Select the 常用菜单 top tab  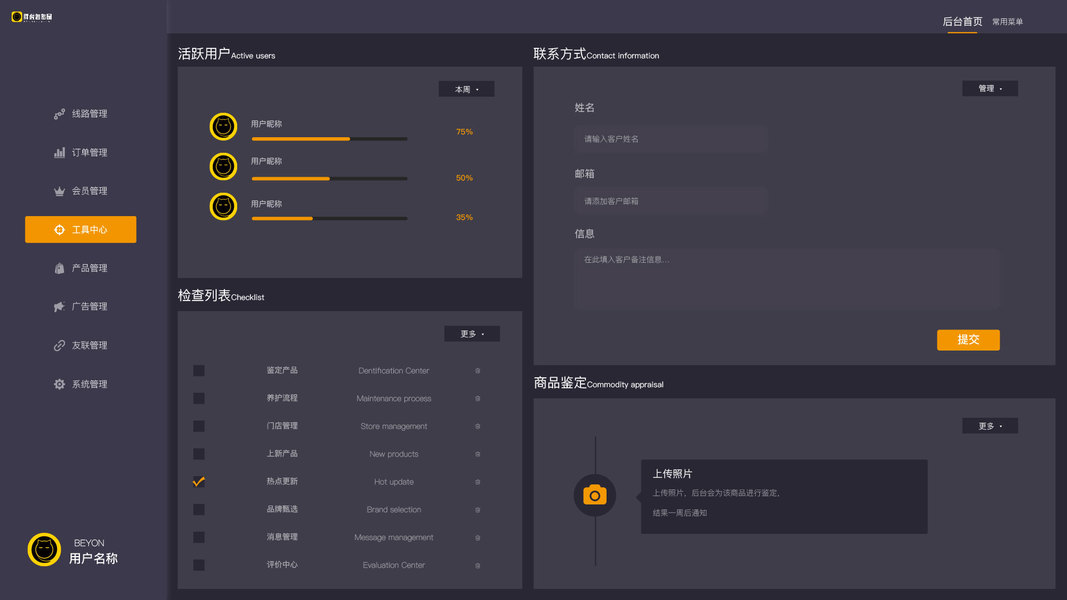[x=1007, y=22]
